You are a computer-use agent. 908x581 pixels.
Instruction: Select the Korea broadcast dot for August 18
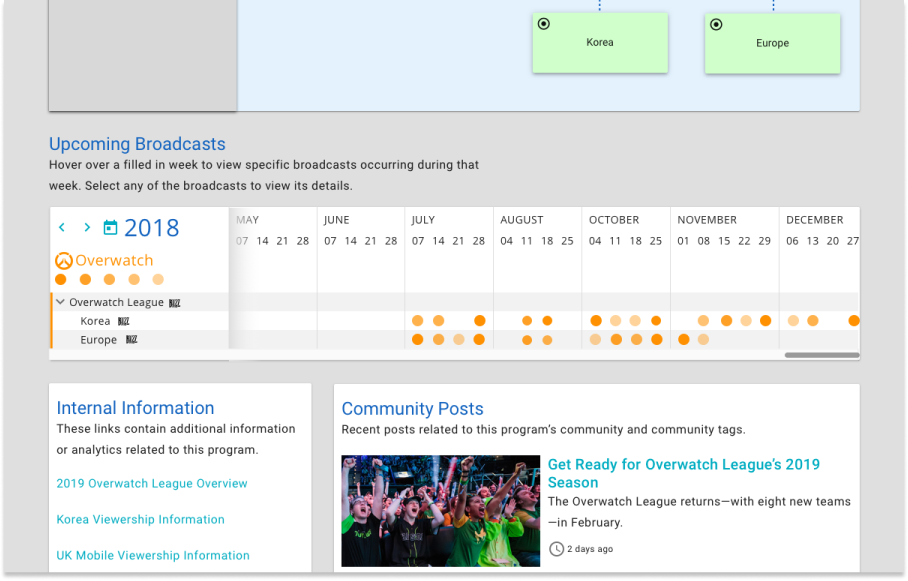coord(547,321)
